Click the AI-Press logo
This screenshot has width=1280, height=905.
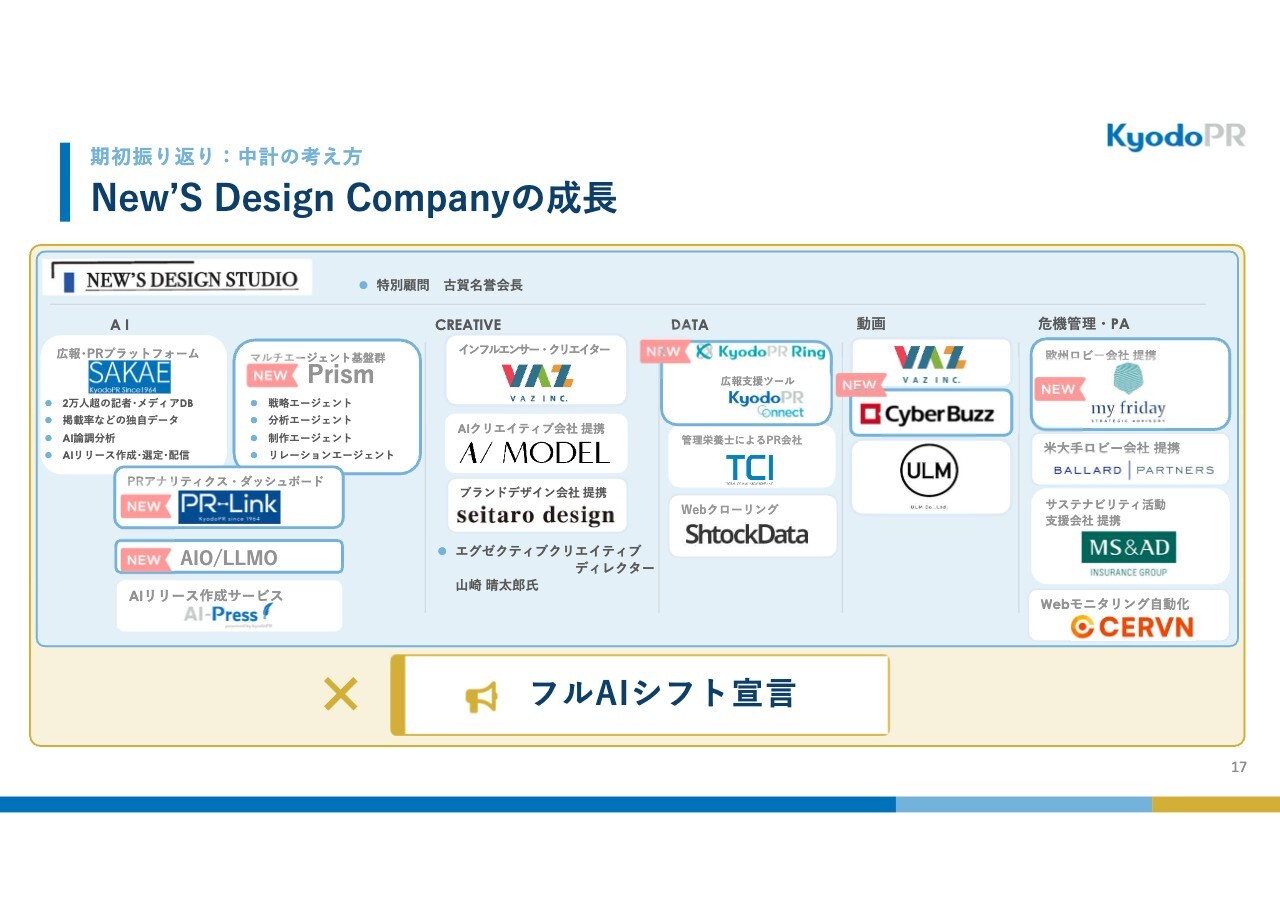[229, 614]
